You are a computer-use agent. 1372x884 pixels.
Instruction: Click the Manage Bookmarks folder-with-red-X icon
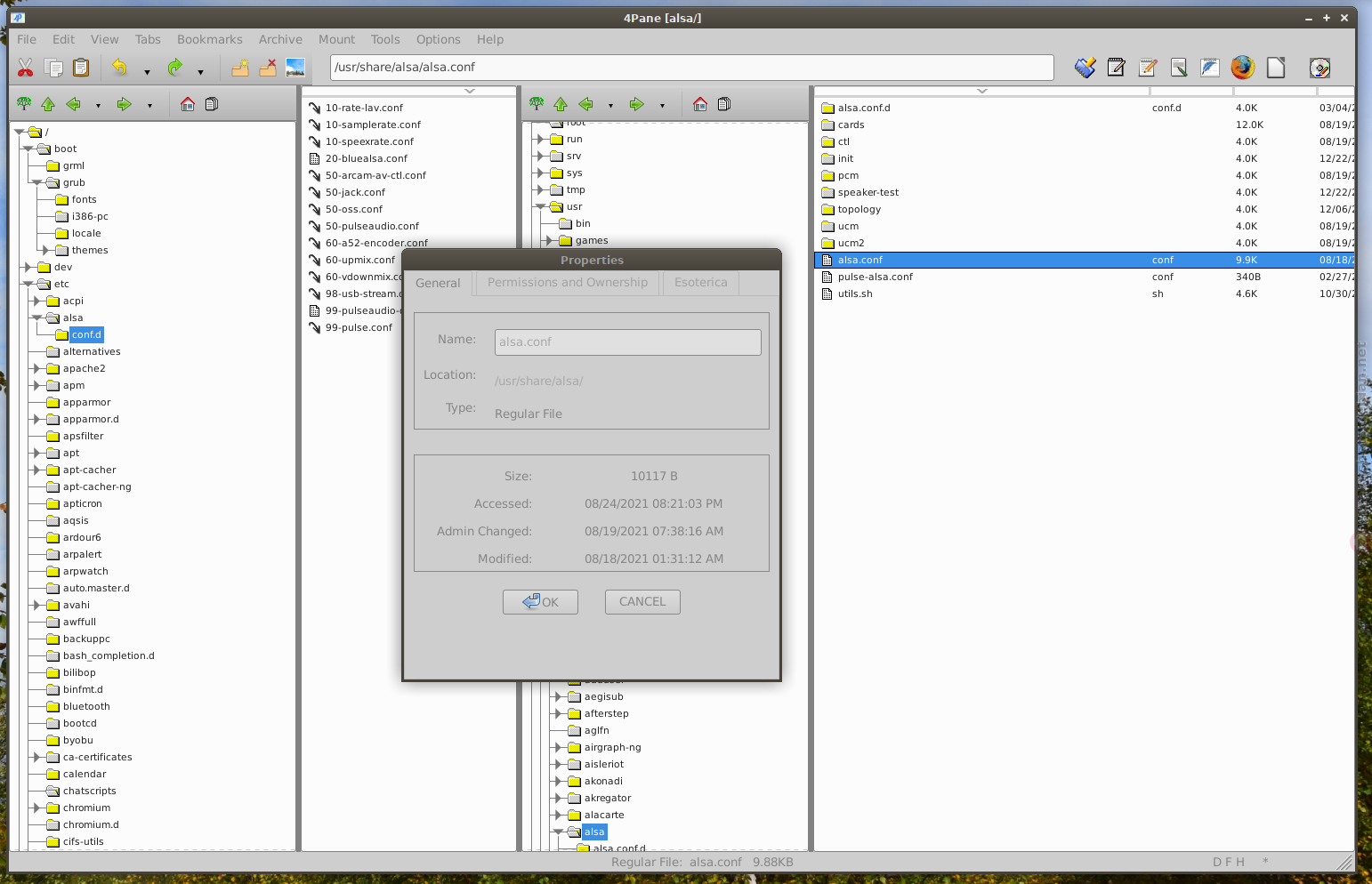pos(268,68)
